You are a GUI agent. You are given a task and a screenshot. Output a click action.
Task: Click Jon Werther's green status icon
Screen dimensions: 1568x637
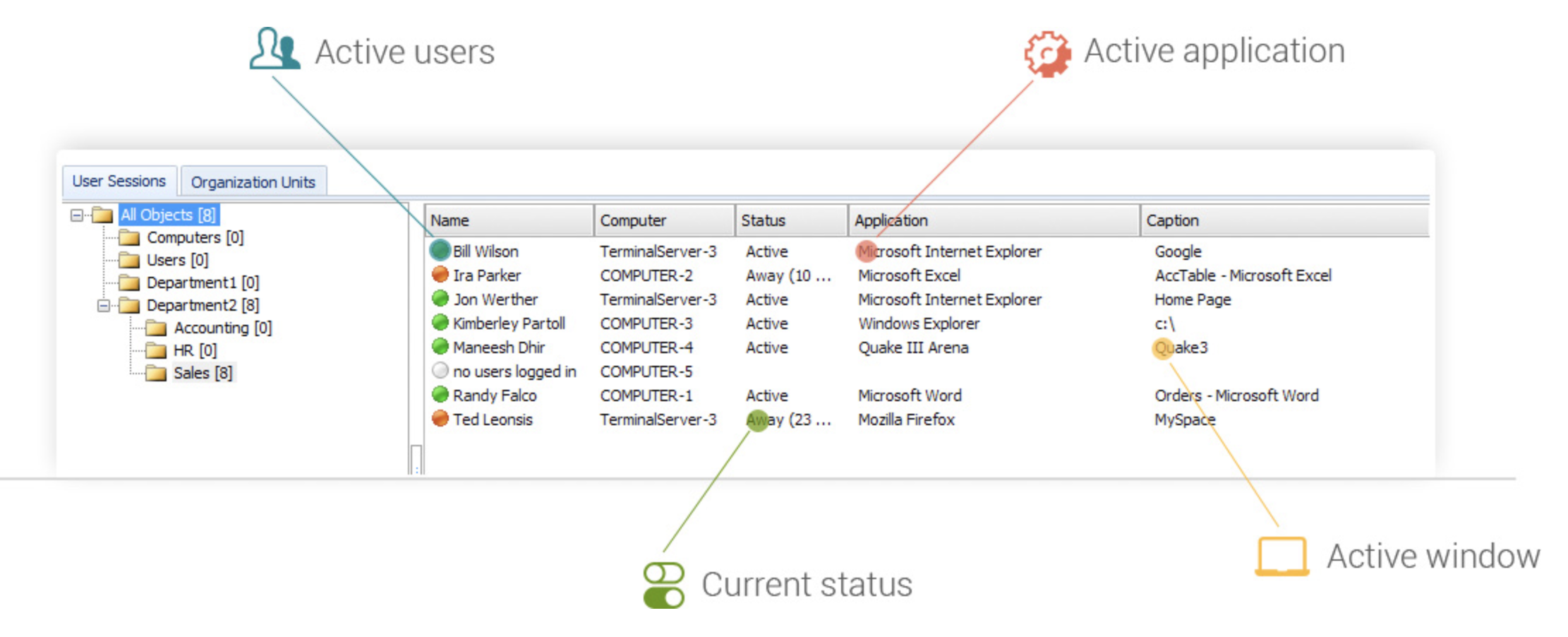pos(440,298)
